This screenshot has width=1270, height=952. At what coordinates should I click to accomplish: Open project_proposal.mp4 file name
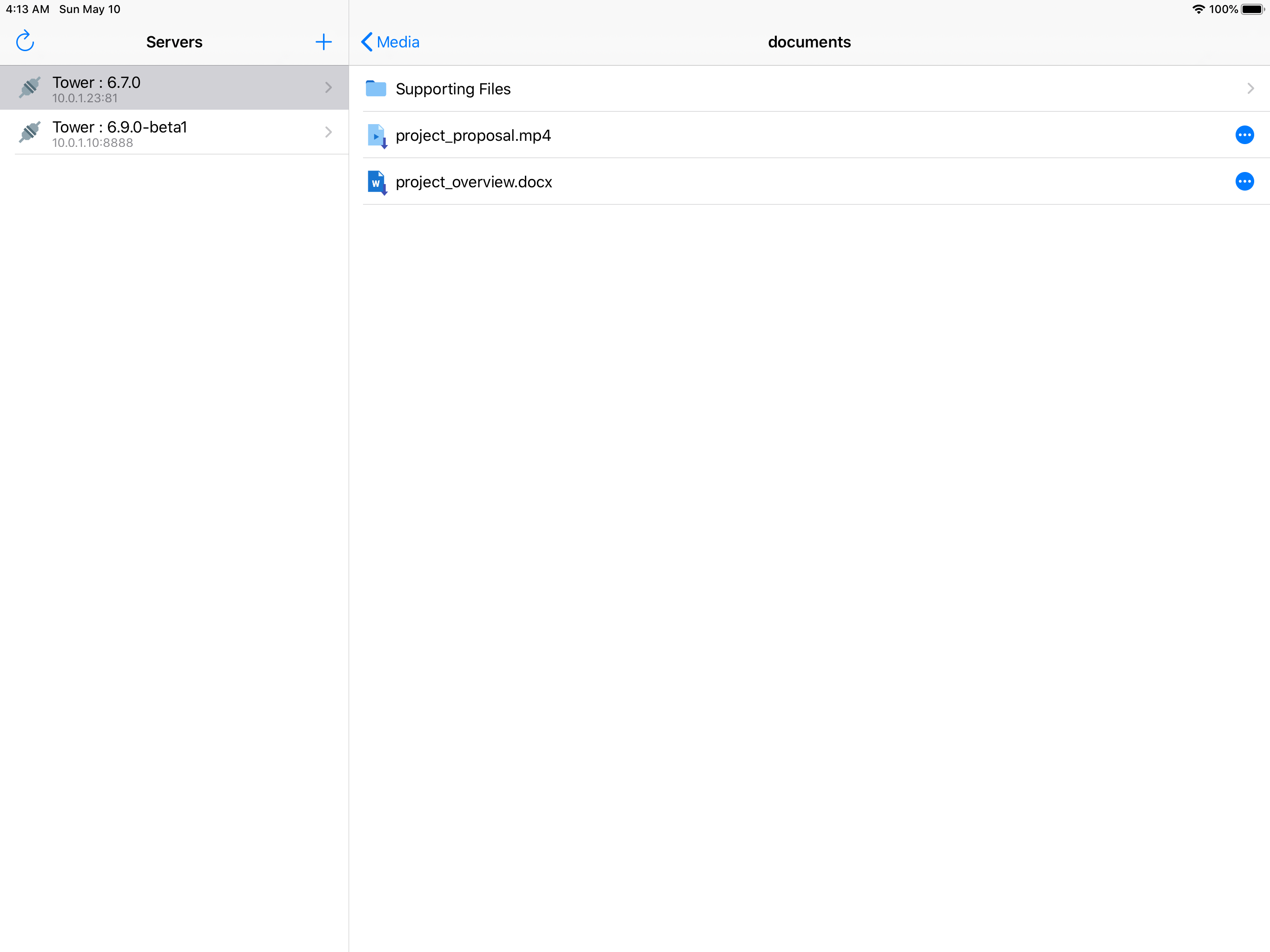(473, 136)
